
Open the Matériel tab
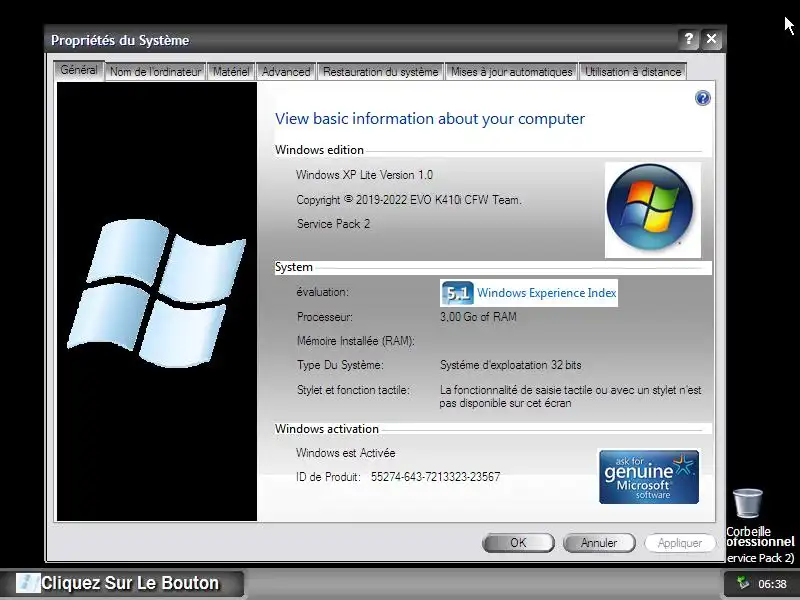[231, 72]
